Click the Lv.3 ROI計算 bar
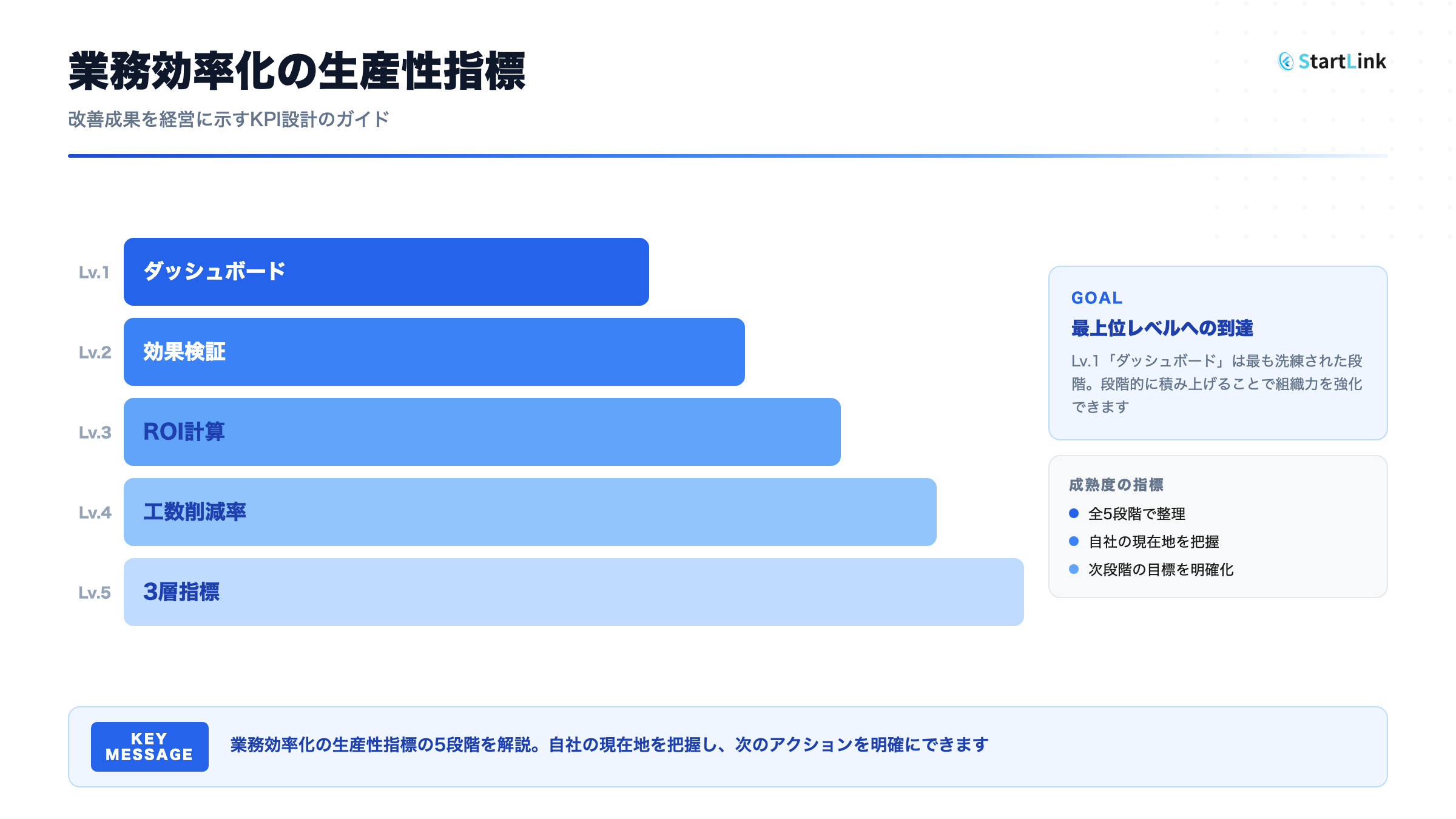1456x819 pixels. click(x=482, y=432)
